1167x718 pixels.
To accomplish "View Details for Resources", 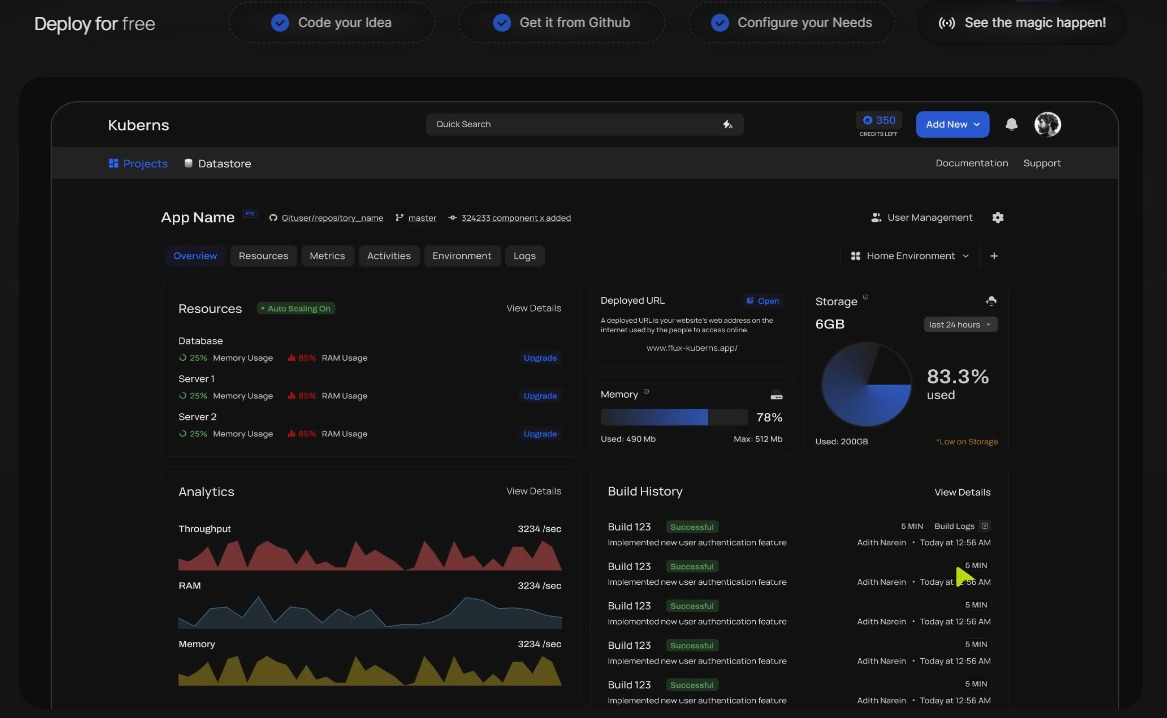I will pos(534,308).
